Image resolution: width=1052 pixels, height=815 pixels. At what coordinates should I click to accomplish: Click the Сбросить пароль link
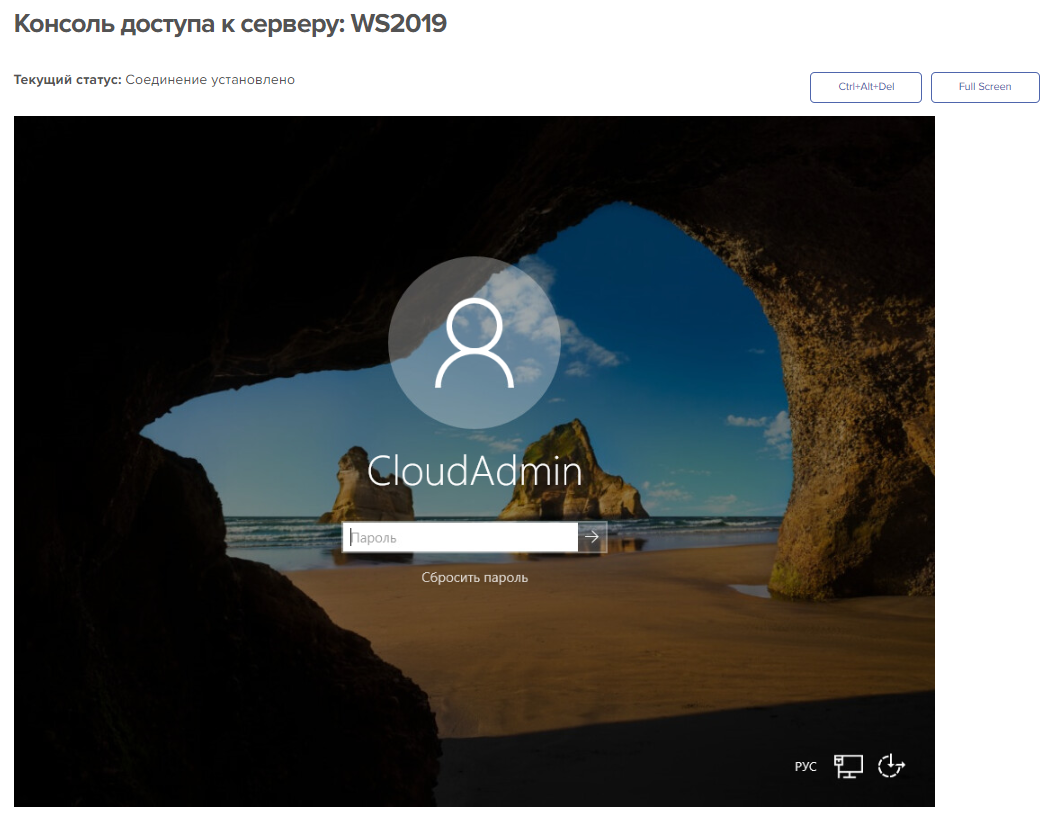click(x=474, y=578)
